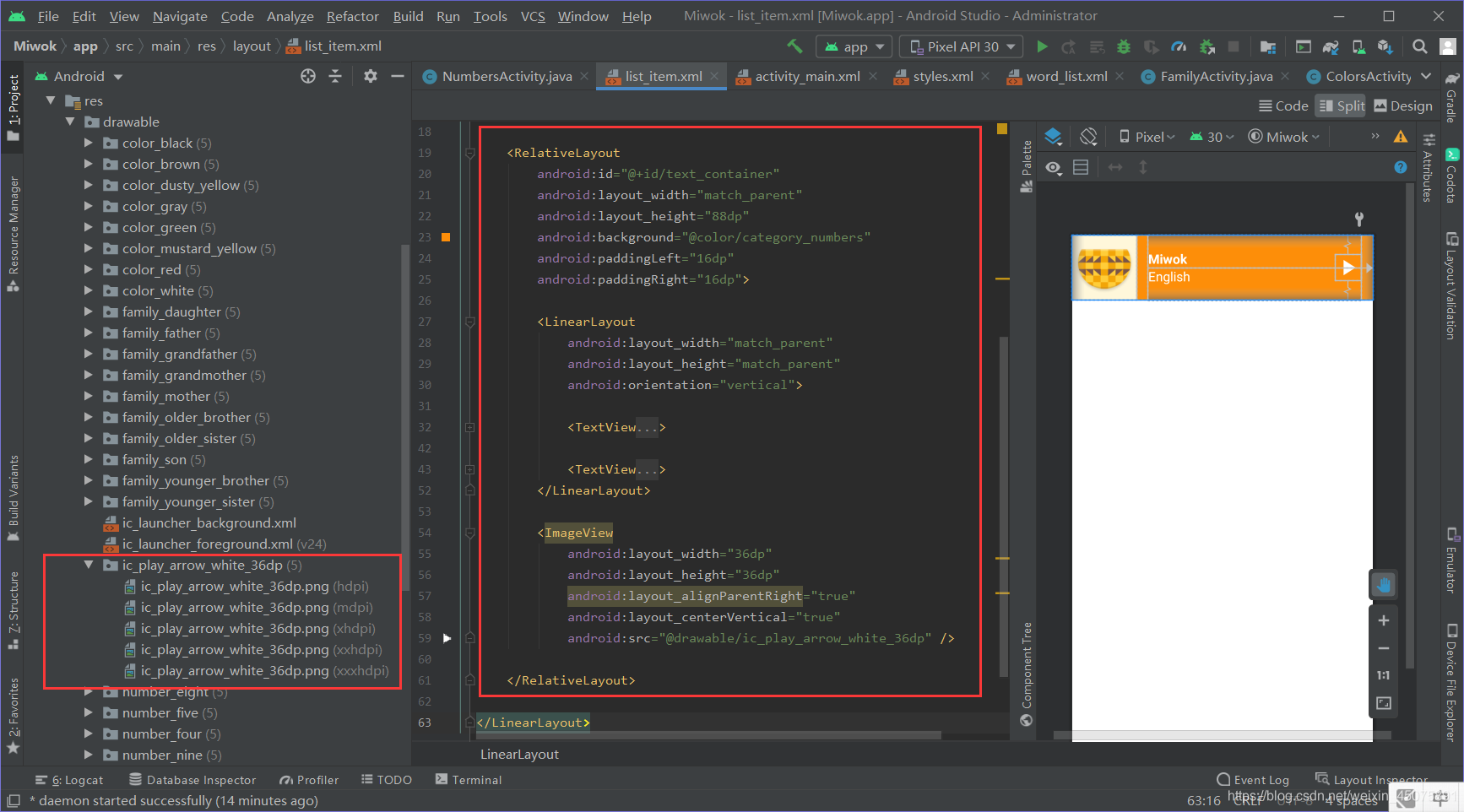Switch editor to Design view
The image size is (1464, 812).
(x=1403, y=106)
